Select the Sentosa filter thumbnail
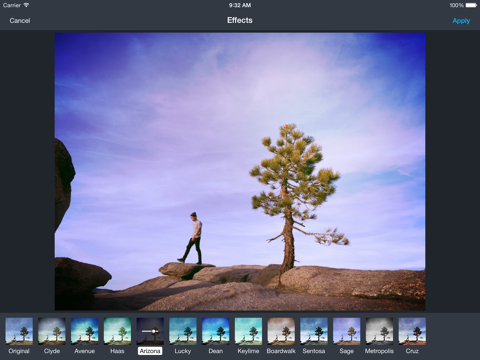 [x=314, y=331]
